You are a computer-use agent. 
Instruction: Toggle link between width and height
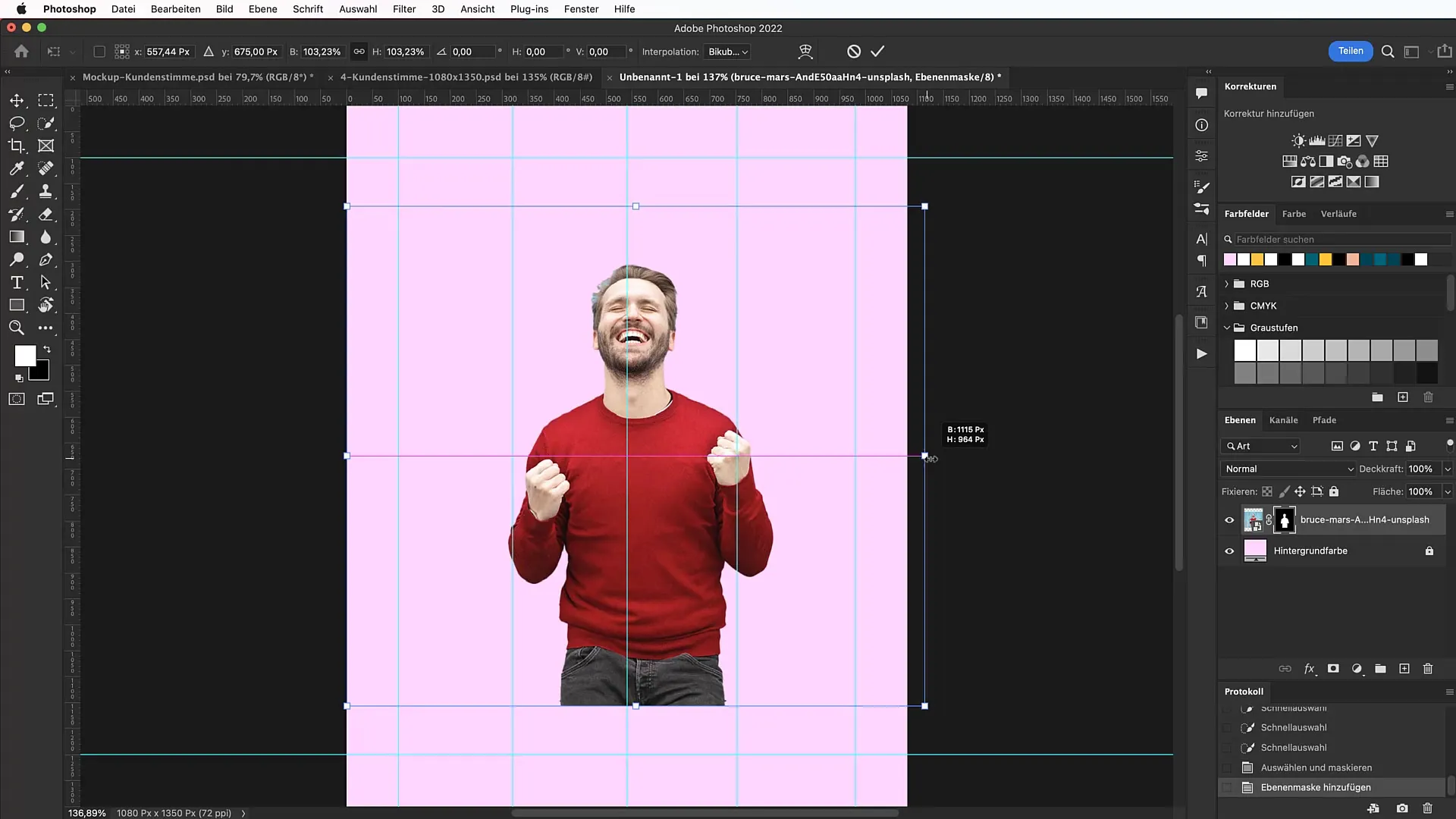[x=359, y=52]
